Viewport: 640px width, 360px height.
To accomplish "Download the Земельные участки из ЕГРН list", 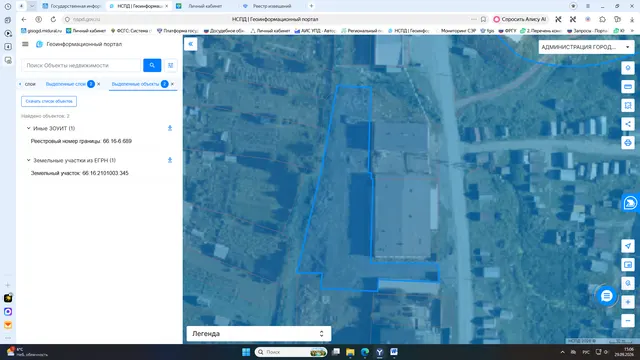I will pyautogui.click(x=170, y=160).
